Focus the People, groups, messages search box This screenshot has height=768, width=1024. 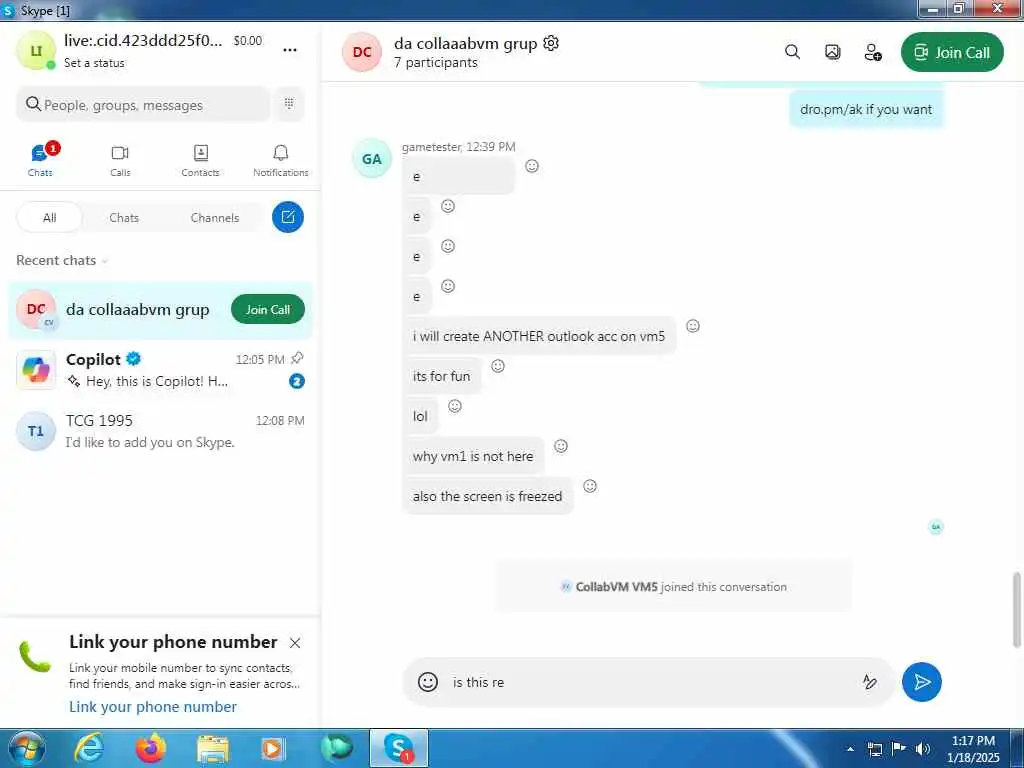[143, 104]
